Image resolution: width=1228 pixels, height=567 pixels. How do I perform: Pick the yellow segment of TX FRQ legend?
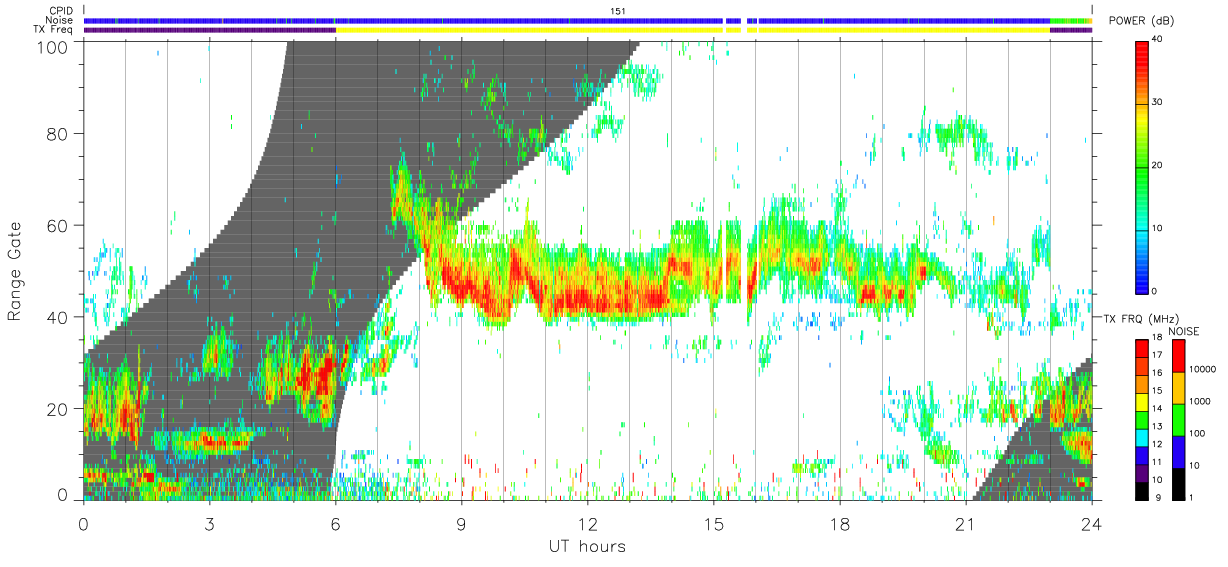[1141, 400]
